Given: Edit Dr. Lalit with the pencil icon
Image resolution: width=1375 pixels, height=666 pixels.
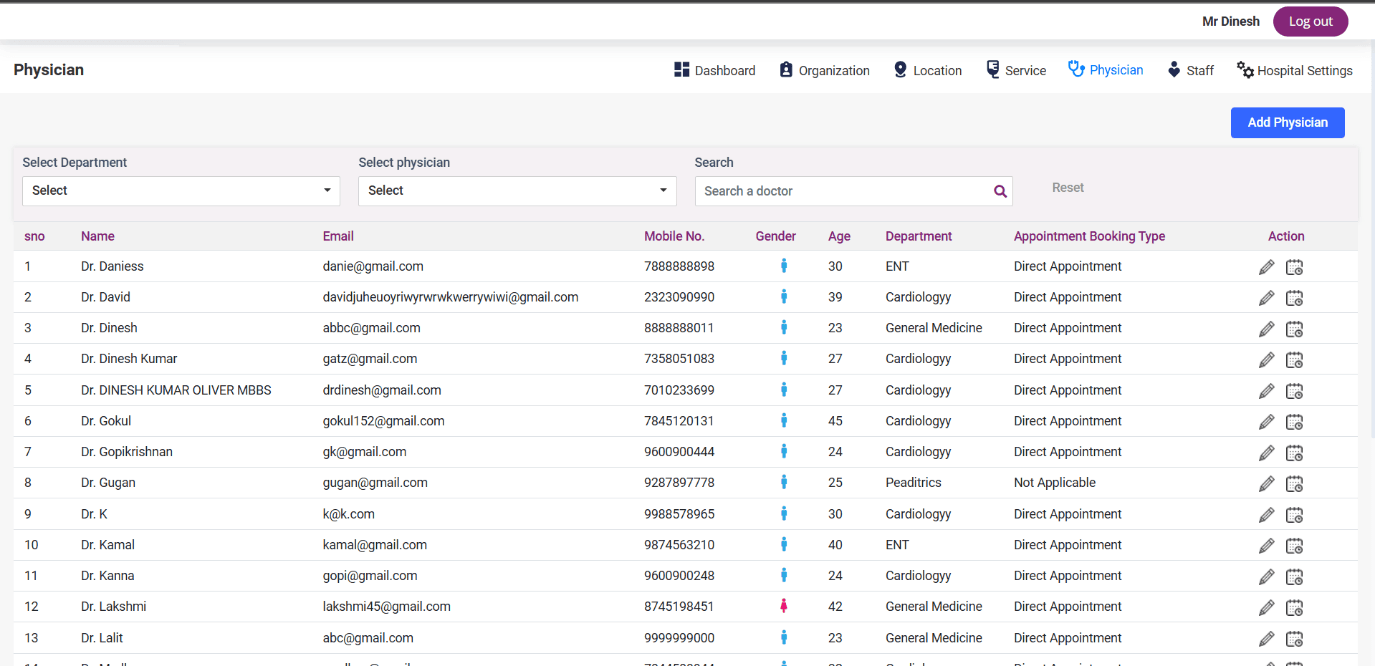Looking at the screenshot, I should point(1266,639).
